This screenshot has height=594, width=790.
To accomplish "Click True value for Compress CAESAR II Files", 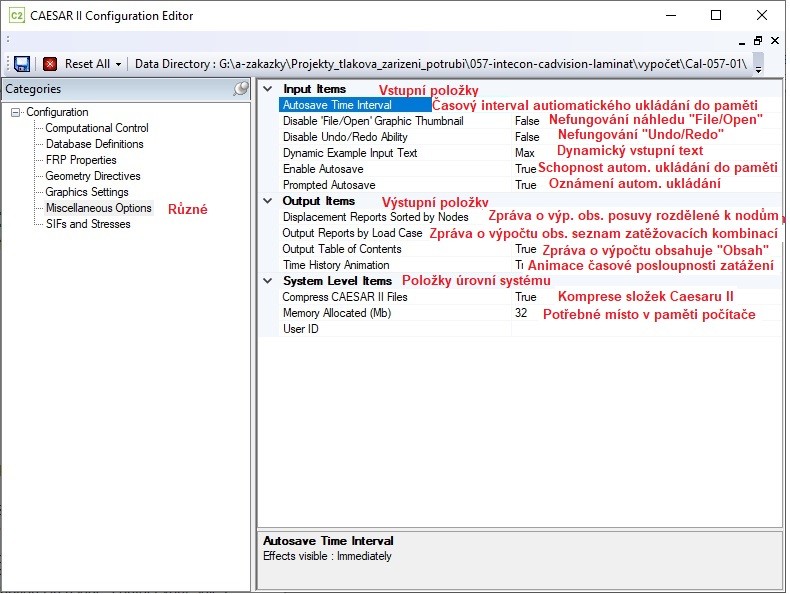I will (525, 297).
